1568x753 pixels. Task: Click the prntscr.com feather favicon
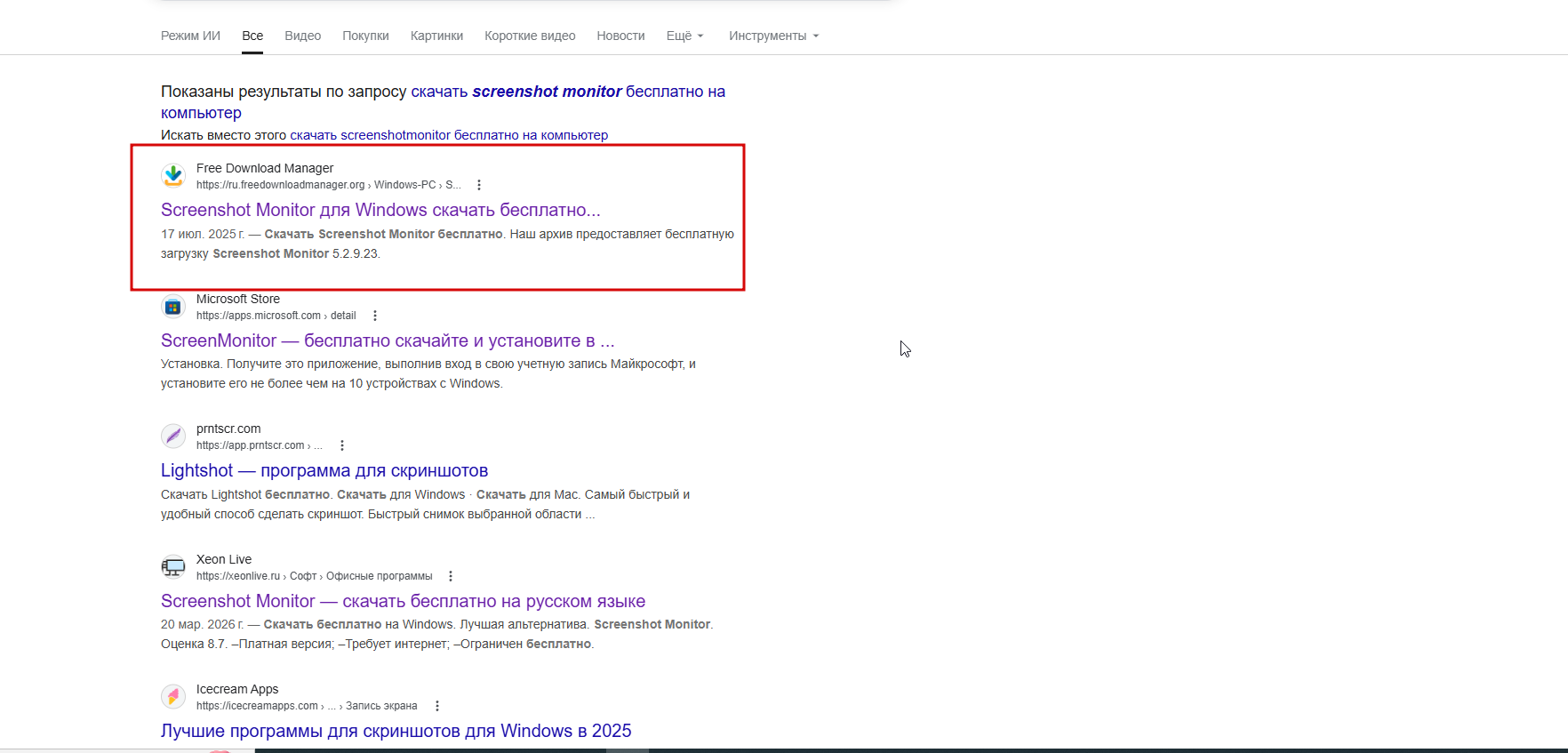click(x=173, y=437)
